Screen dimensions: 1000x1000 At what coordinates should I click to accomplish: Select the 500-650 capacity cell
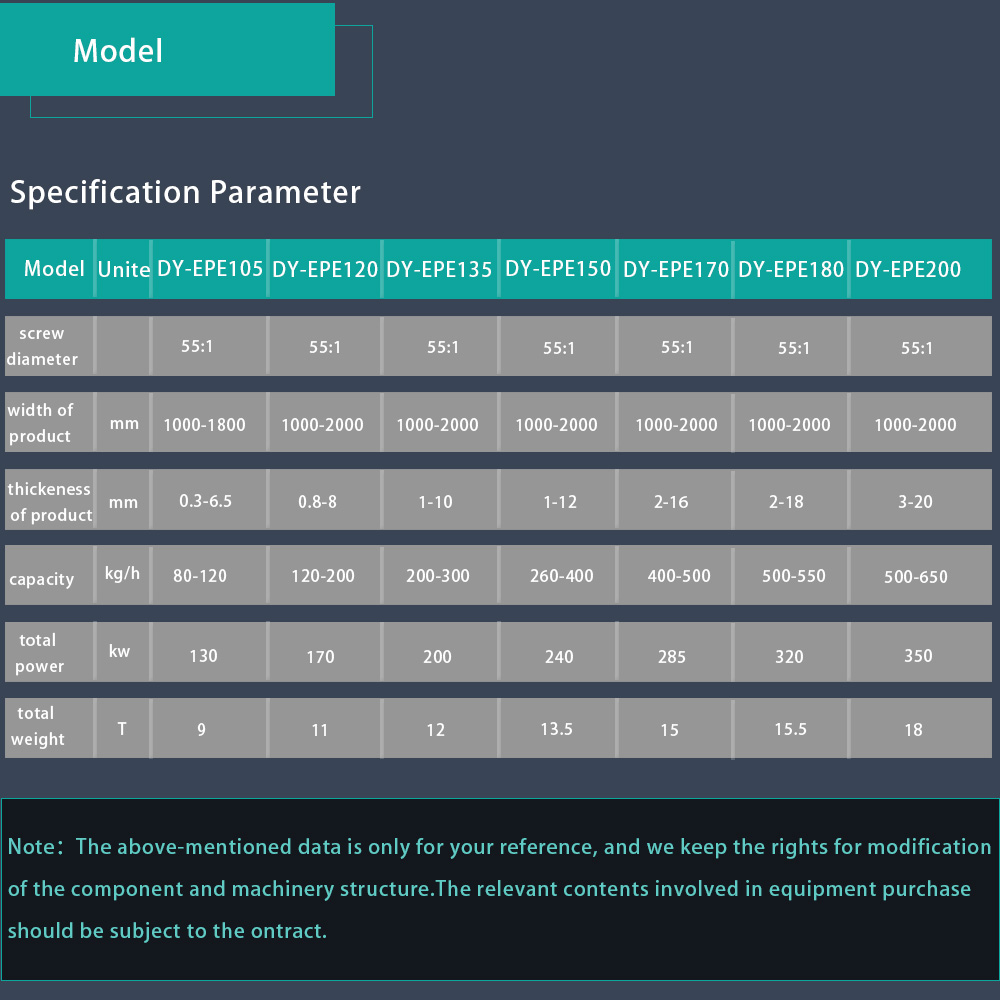(916, 577)
